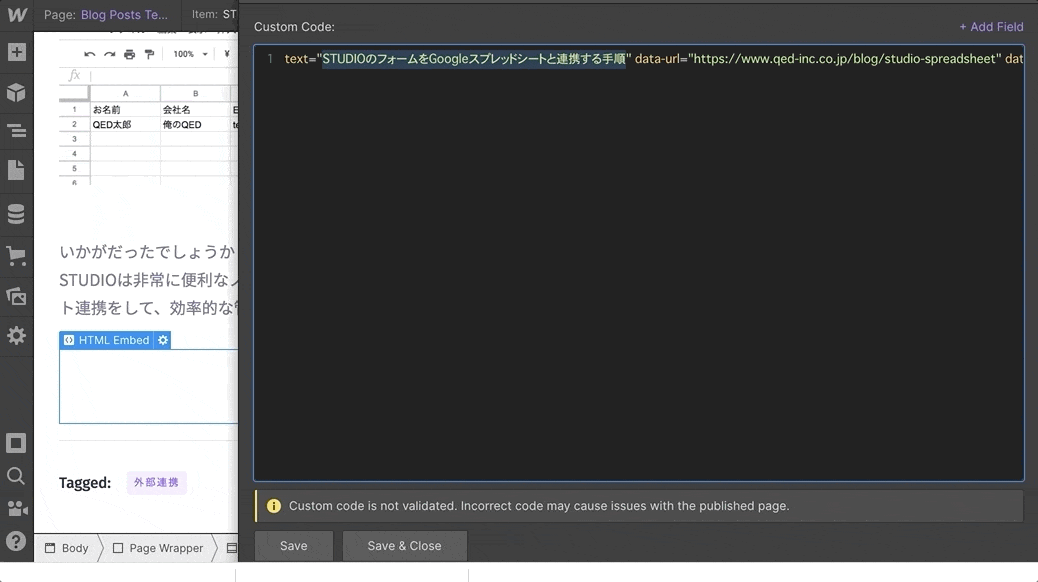Viewport: 1038px width, 582px height.
Task: Open the search magnifier in sidebar
Action: [17, 476]
